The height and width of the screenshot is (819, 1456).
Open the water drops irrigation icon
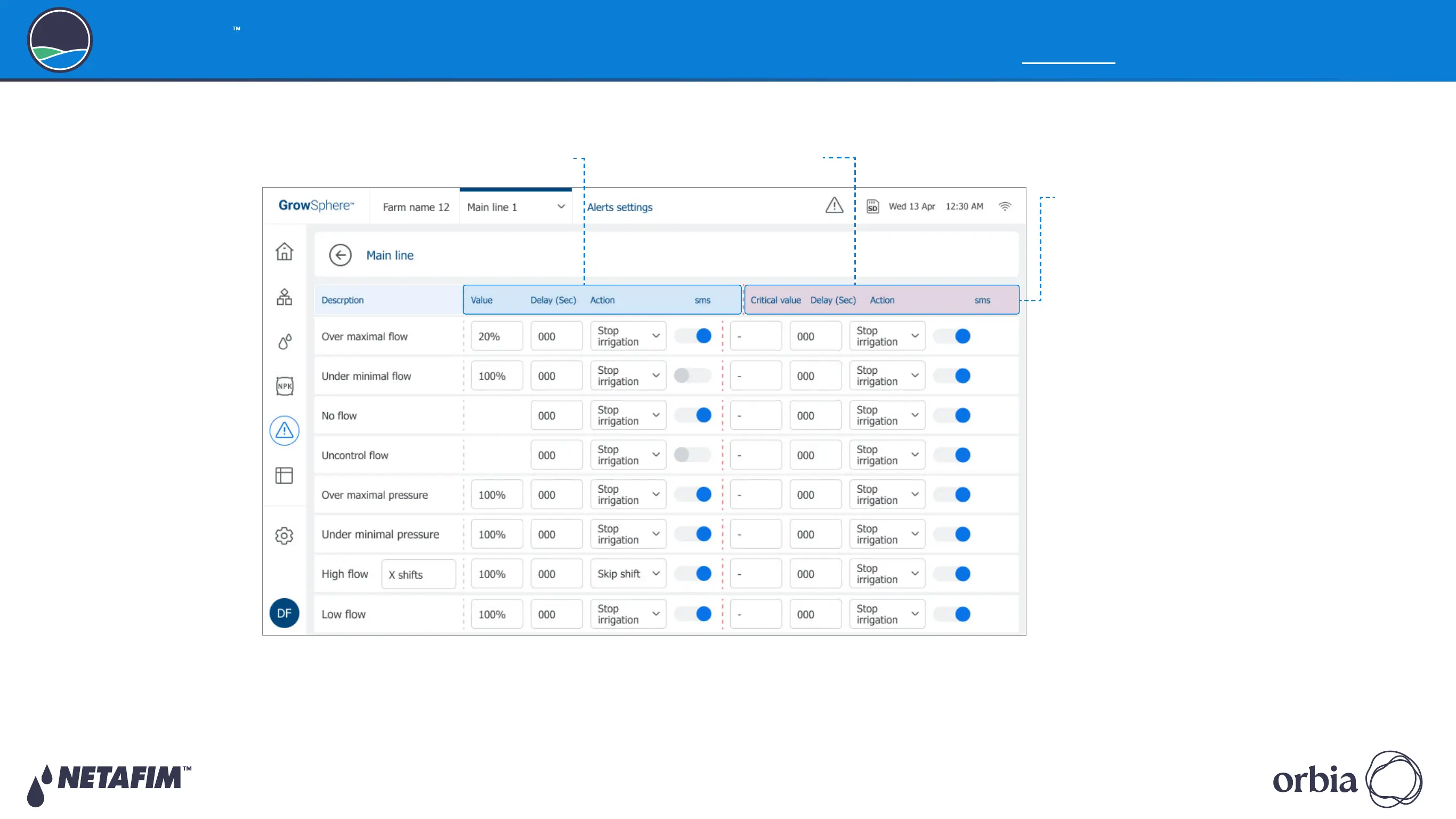(285, 342)
